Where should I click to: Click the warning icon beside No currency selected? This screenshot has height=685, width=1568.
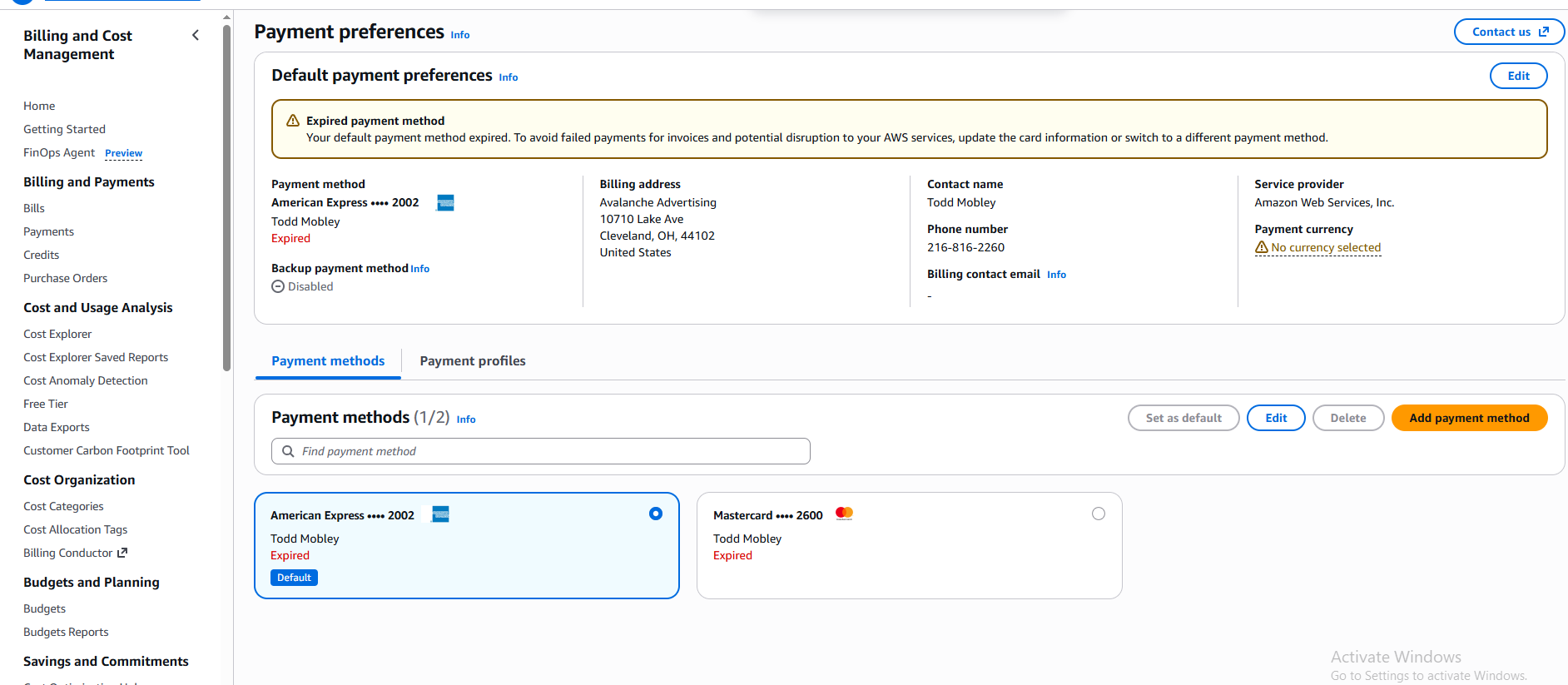(1262, 247)
